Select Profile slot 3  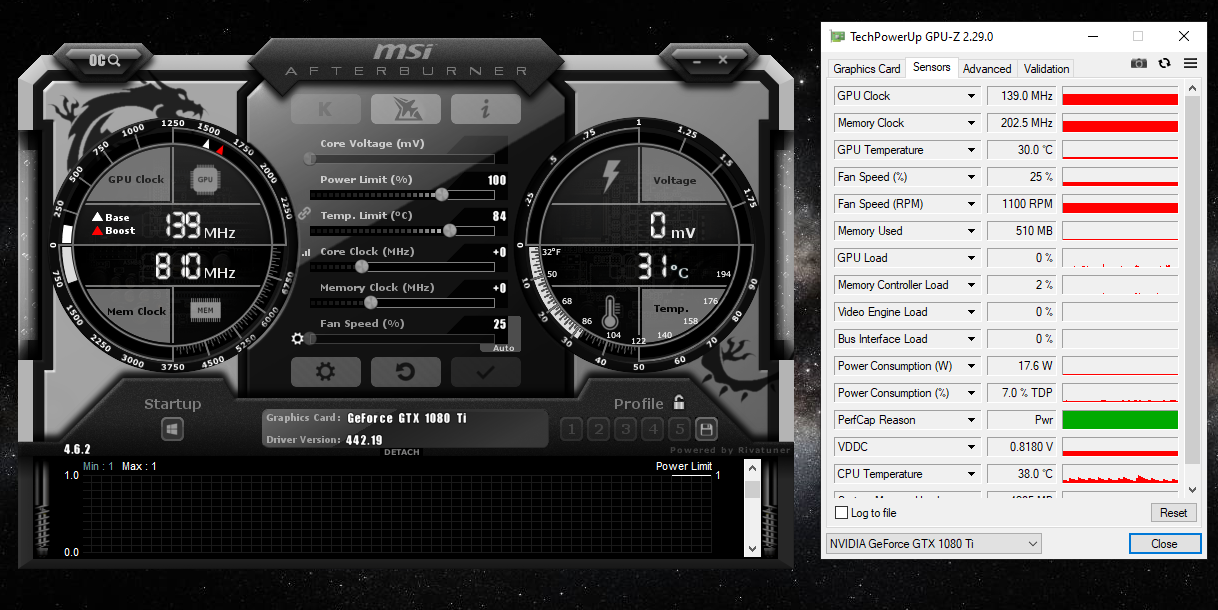coord(625,429)
